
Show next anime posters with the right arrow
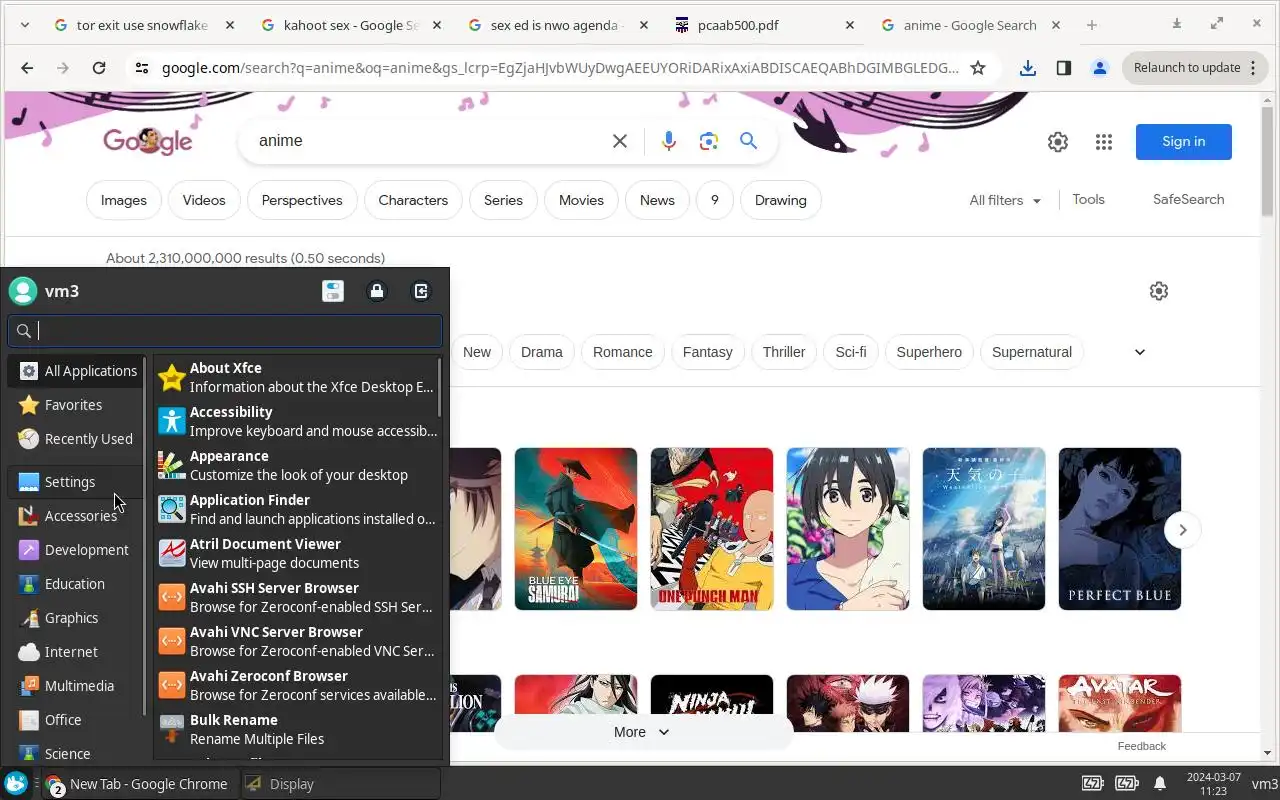coord(1183,530)
